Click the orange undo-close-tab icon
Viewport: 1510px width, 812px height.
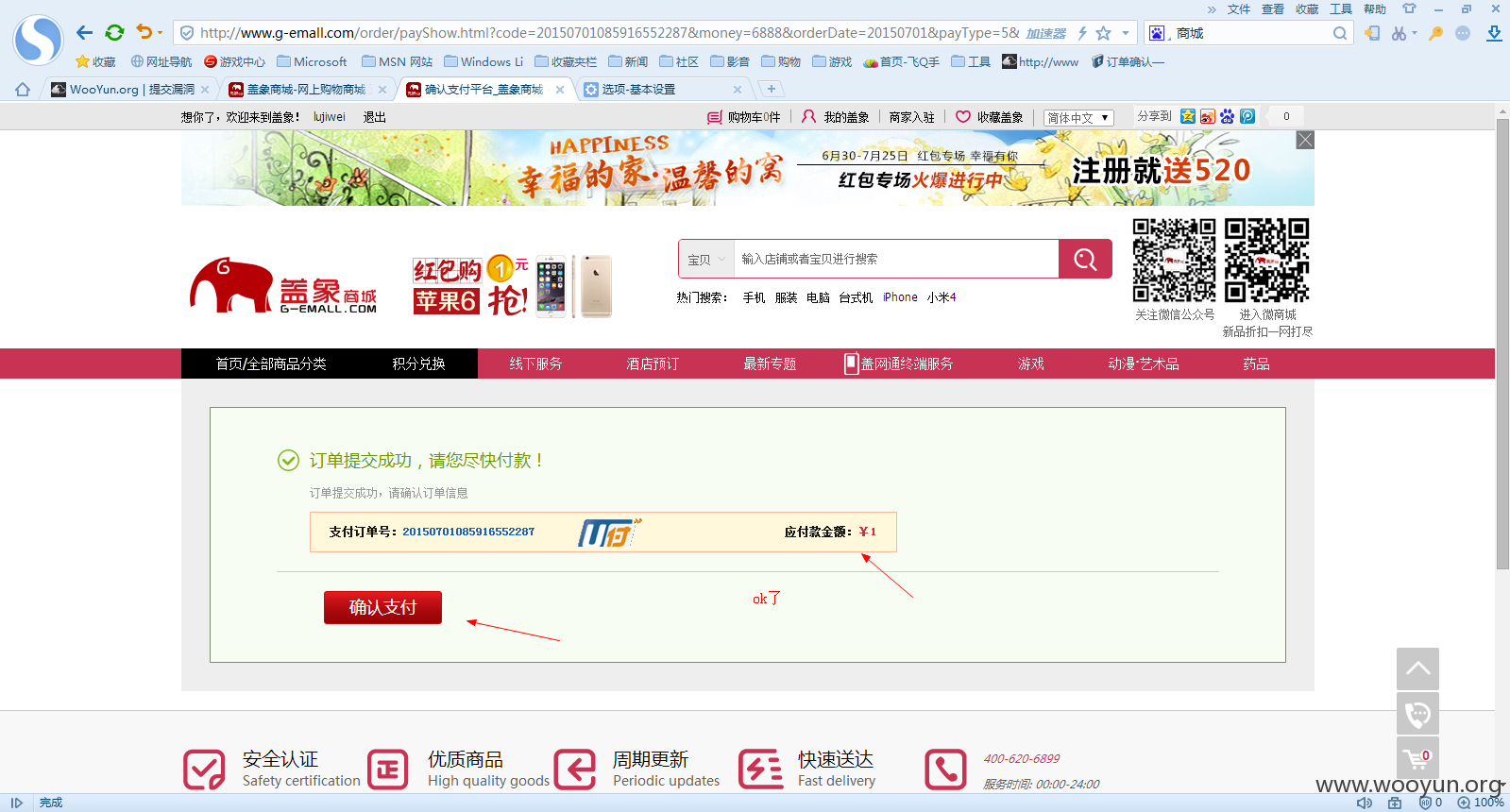coord(144,32)
